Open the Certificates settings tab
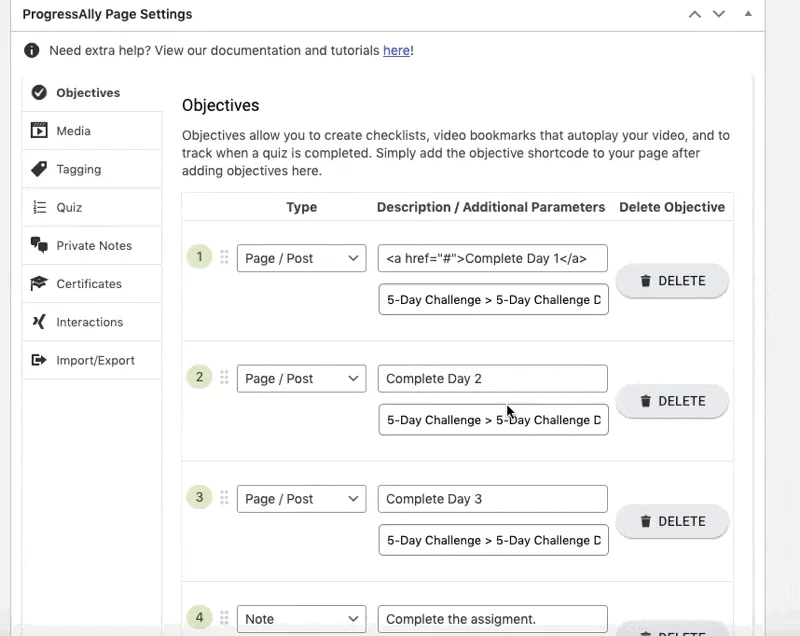Image resolution: width=800 pixels, height=636 pixels. [88, 284]
